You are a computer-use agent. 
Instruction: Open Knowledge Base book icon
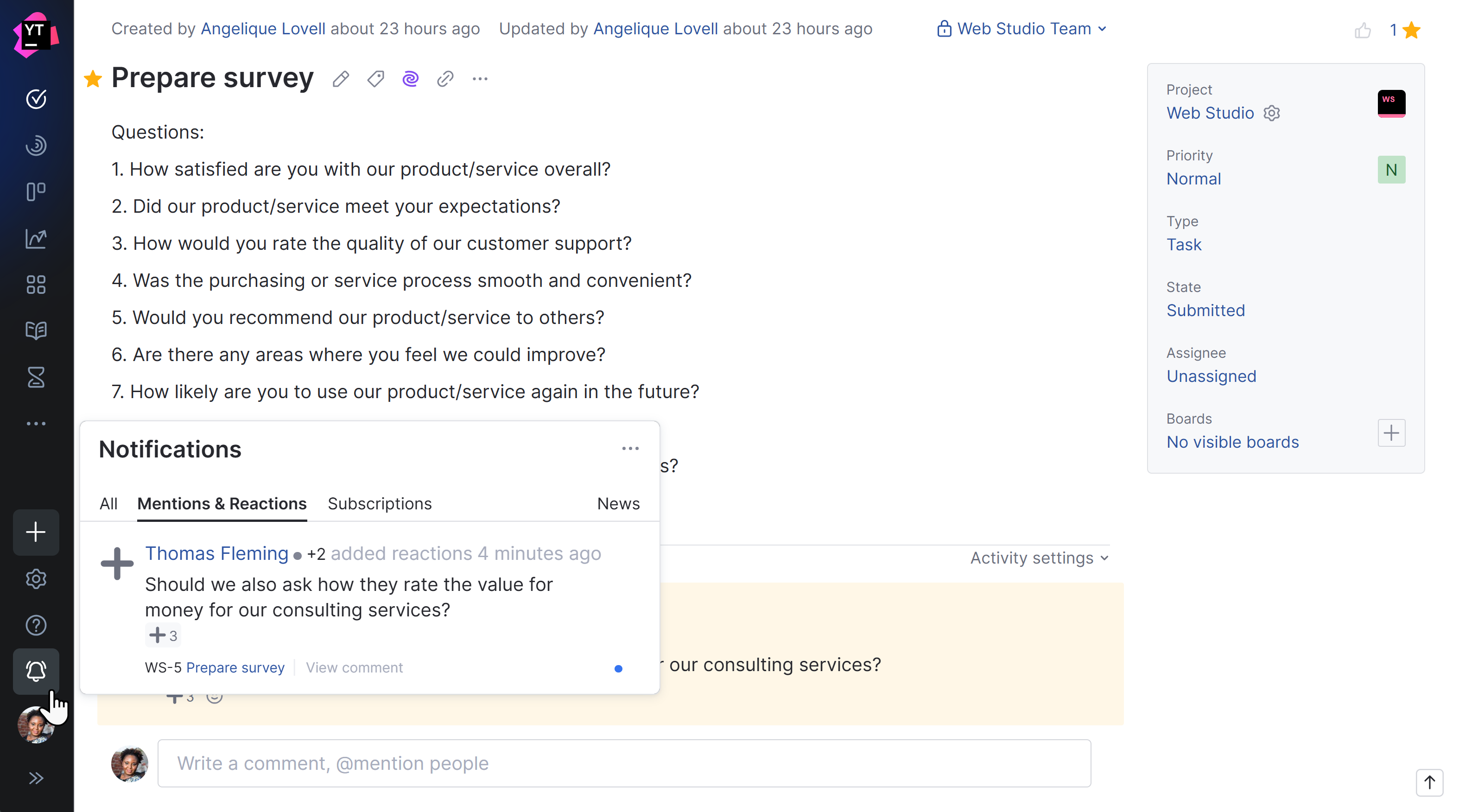(36, 331)
